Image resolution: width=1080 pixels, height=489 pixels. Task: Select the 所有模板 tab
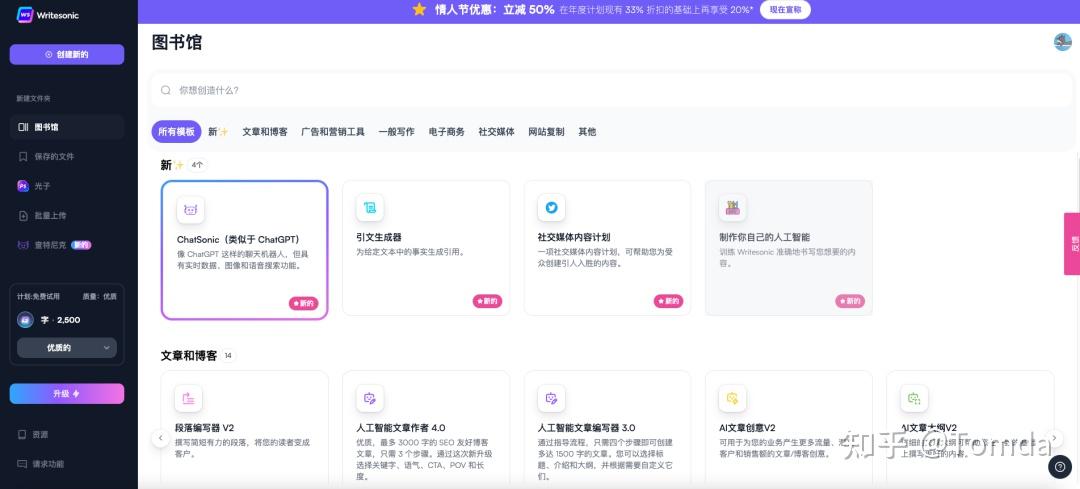[x=176, y=132]
